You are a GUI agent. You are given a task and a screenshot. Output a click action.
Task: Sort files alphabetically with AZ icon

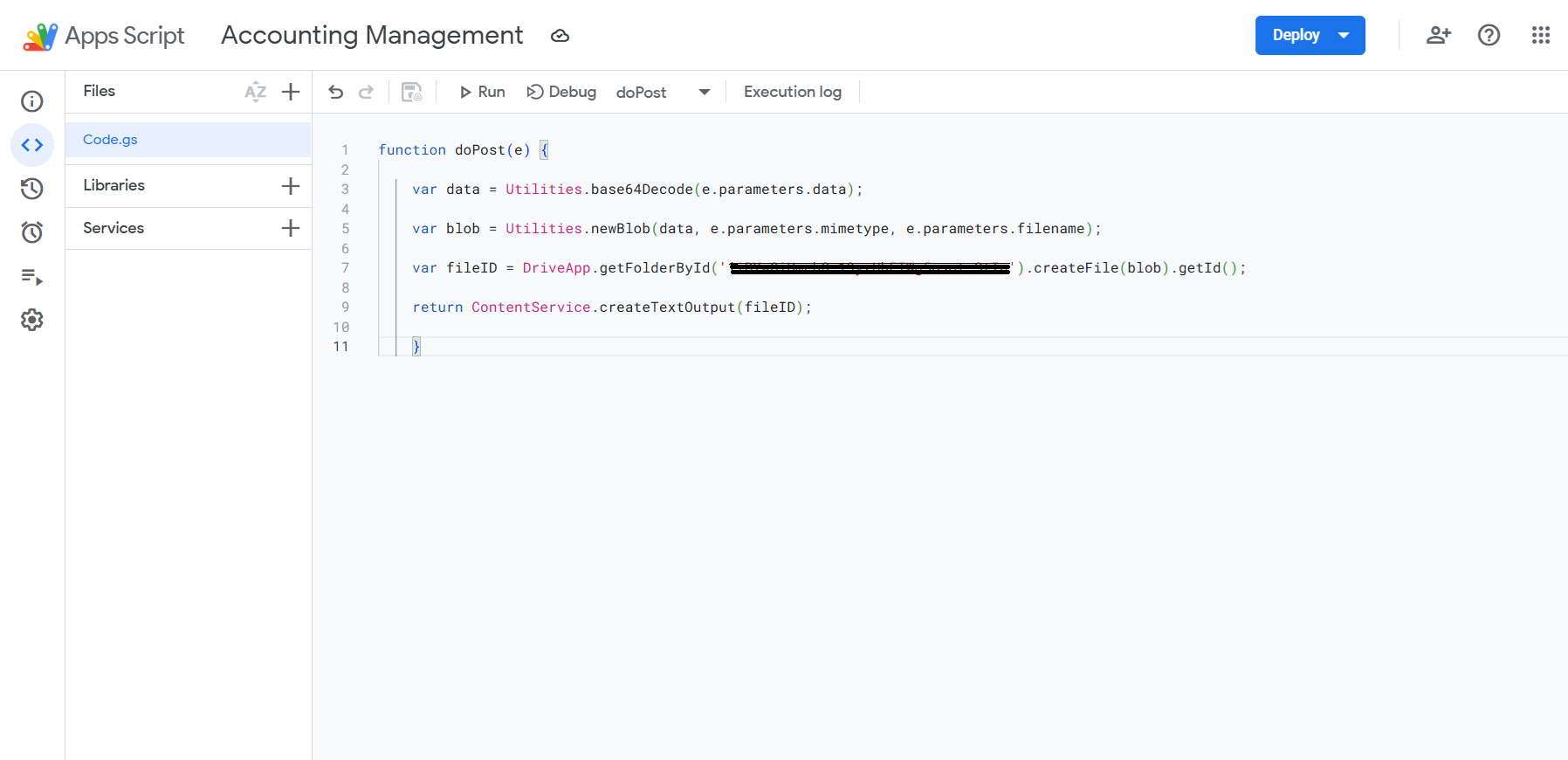pyautogui.click(x=255, y=92)
